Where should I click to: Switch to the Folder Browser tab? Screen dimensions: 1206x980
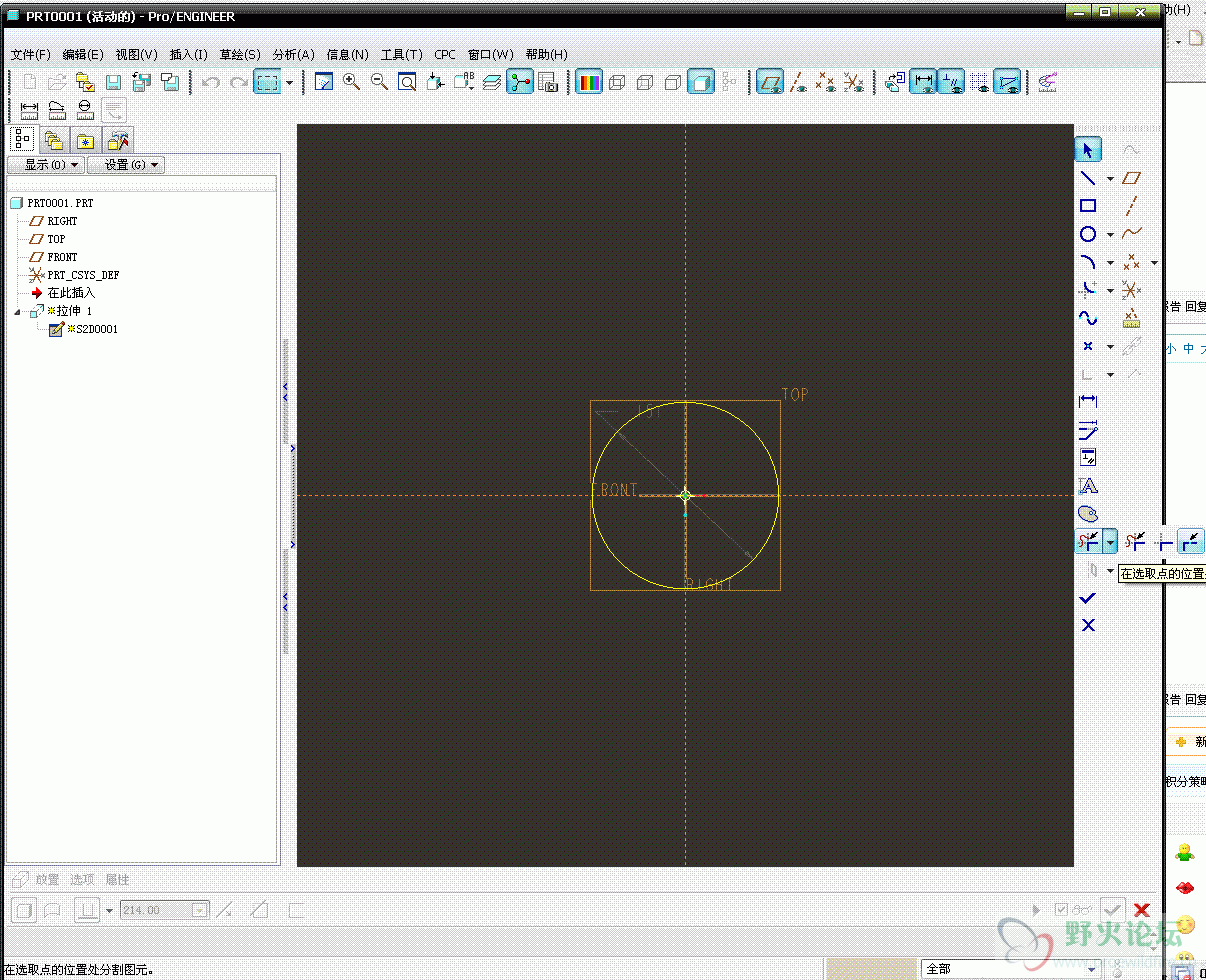coord(54,140)
